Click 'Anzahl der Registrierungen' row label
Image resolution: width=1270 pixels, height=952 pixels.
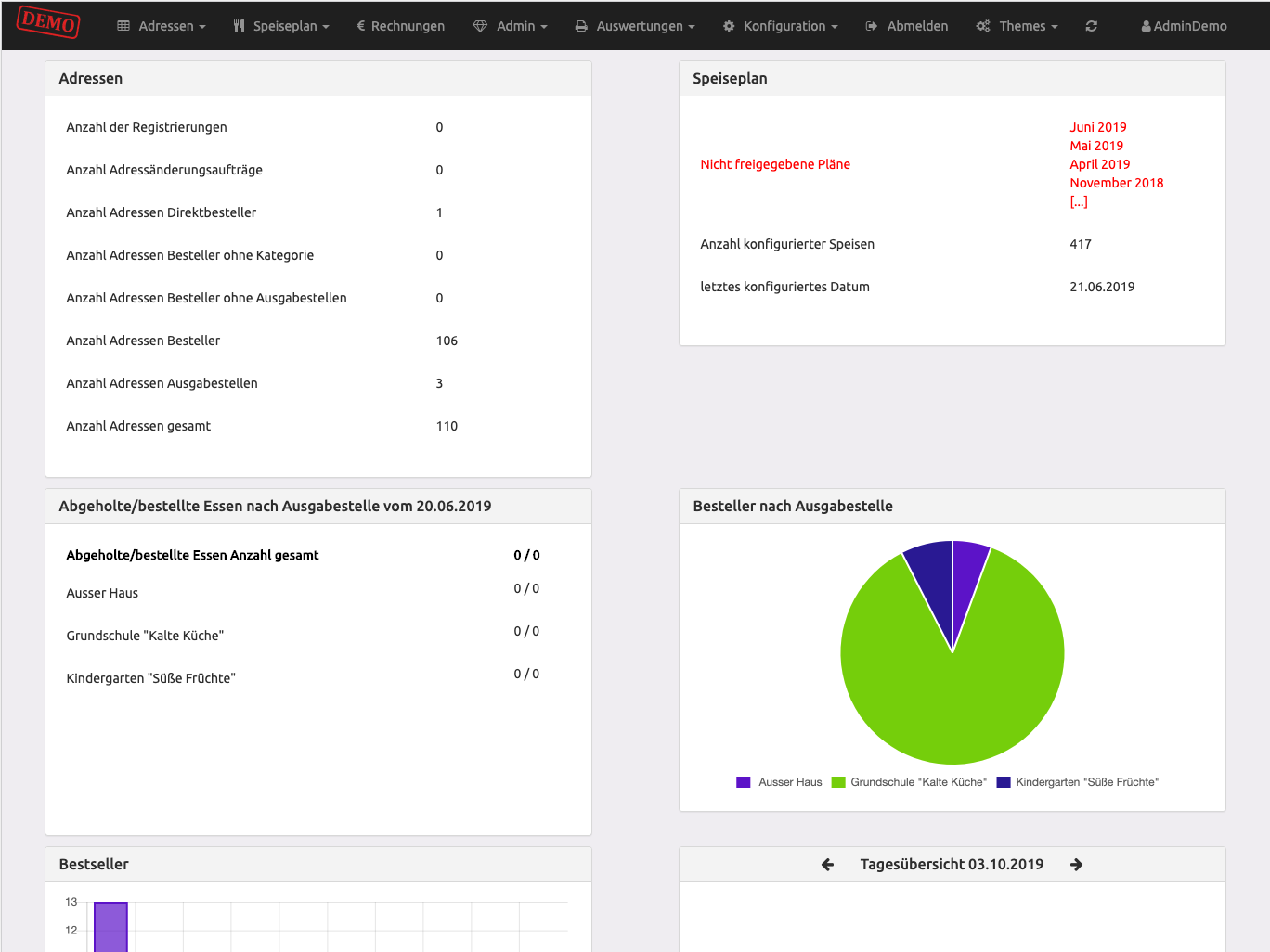coord(147,127)
